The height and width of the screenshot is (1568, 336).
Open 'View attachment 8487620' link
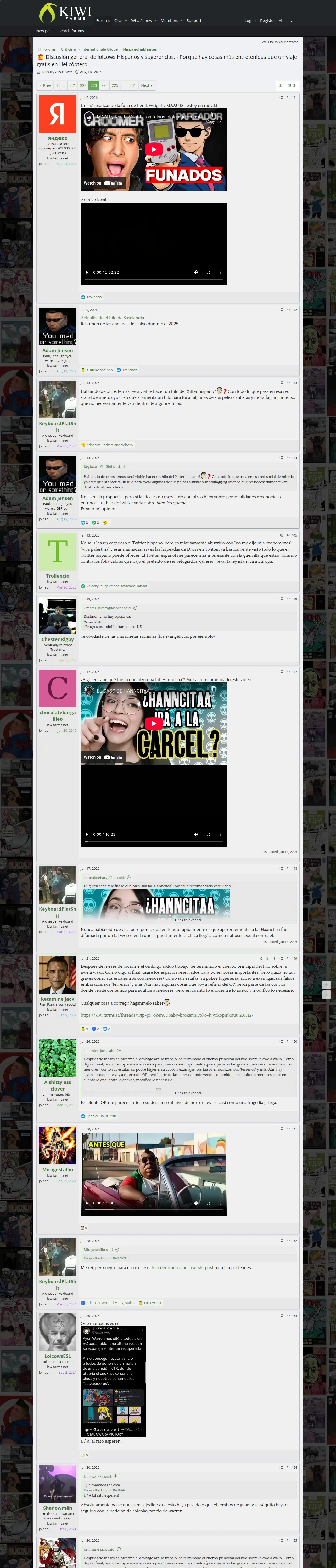(x=105, y=1258)
